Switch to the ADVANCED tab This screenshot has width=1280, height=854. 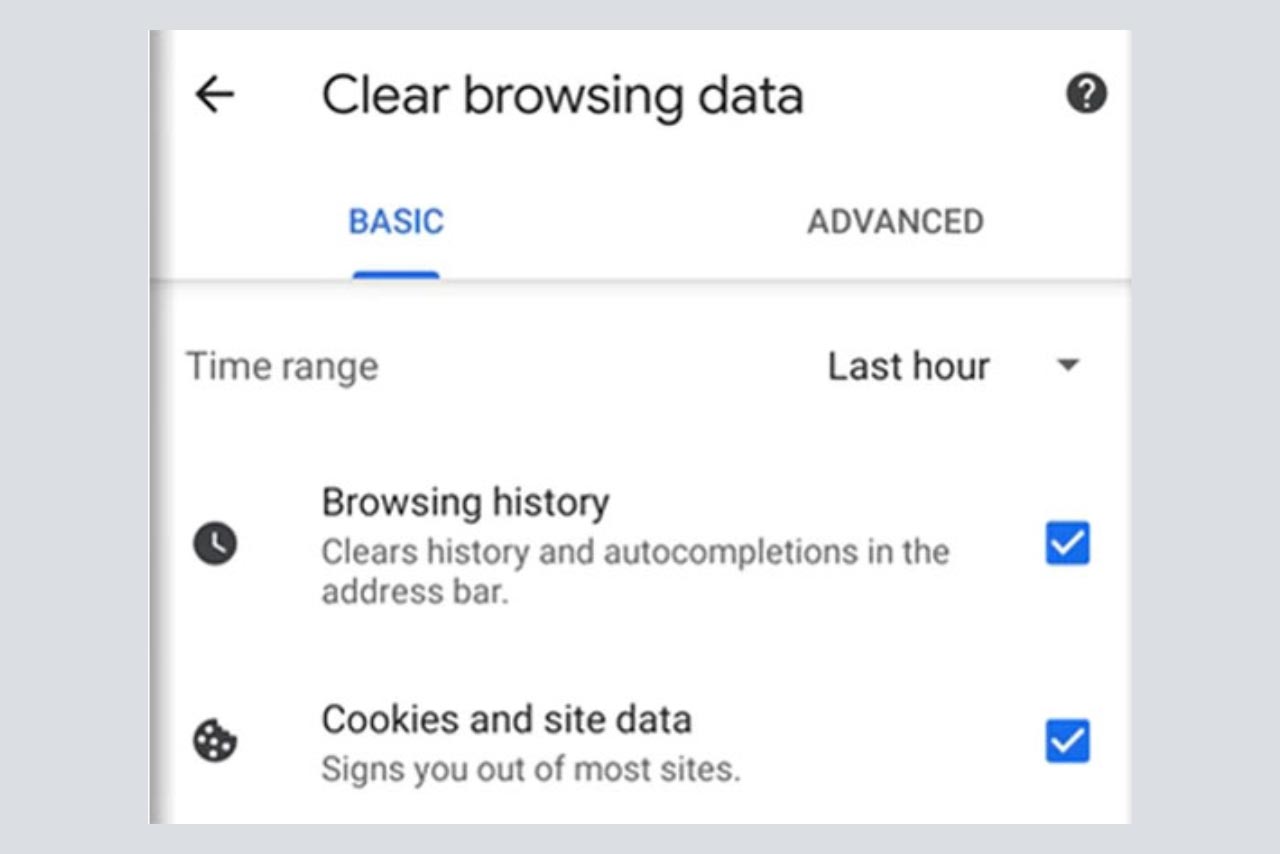[x=895, y=221]
